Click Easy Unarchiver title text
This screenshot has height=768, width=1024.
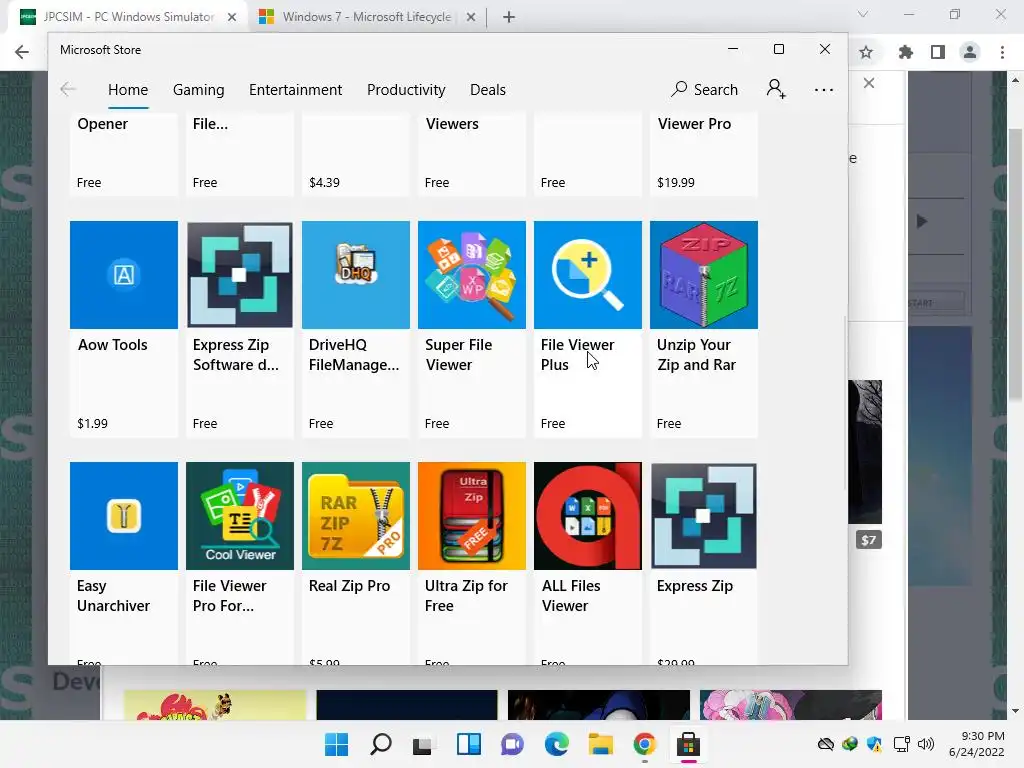[x=114, y=596]
